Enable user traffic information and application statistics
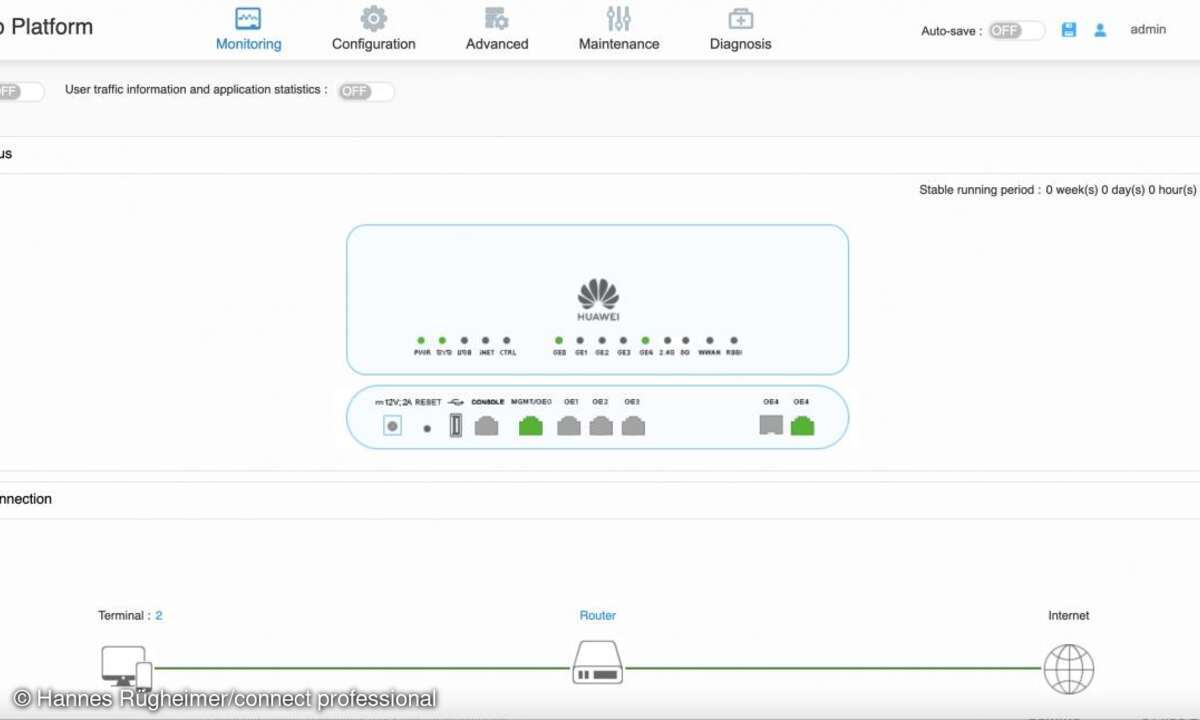 366,91
